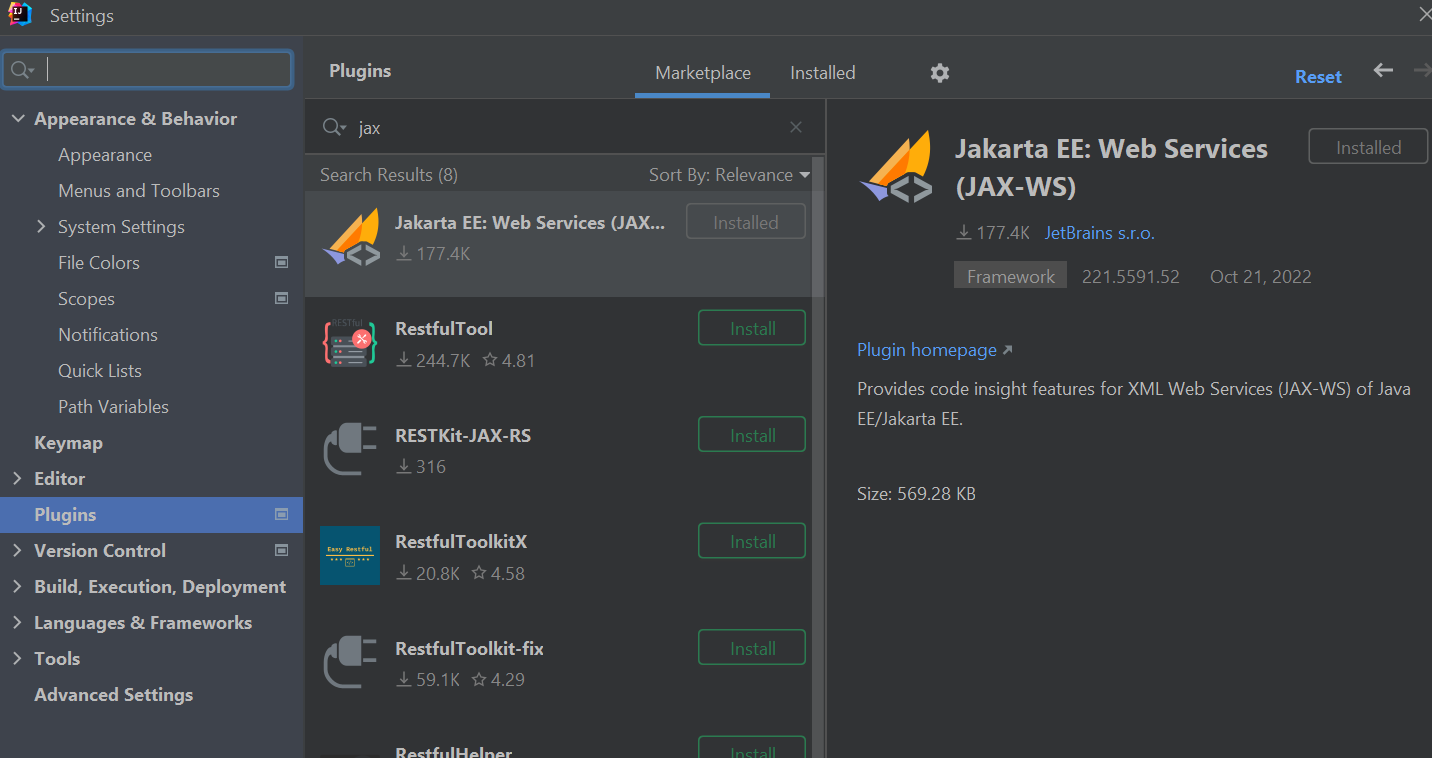Expand Languages & Frameworks section

[17, 623]
